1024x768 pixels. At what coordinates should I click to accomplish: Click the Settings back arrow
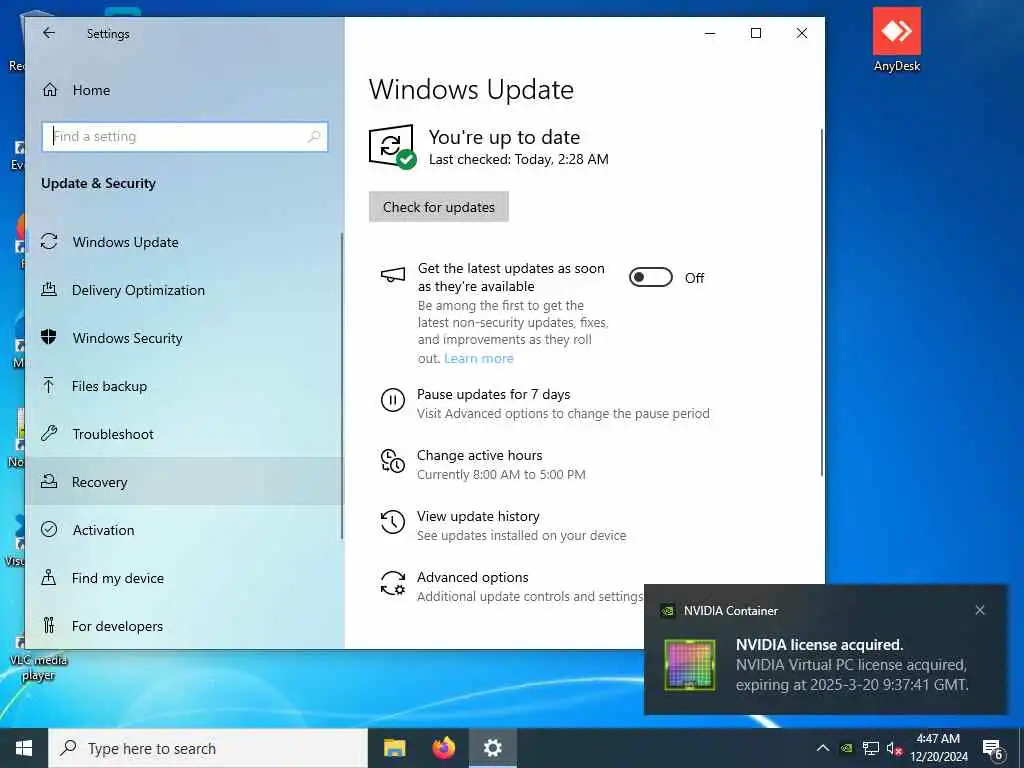49,33
